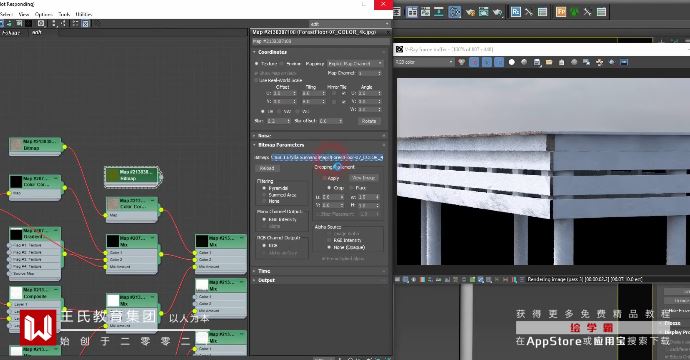Click the green Forest tree icon
Image resolution: width=690 pixels, height=360 pixels.
(x=574, y=12)
